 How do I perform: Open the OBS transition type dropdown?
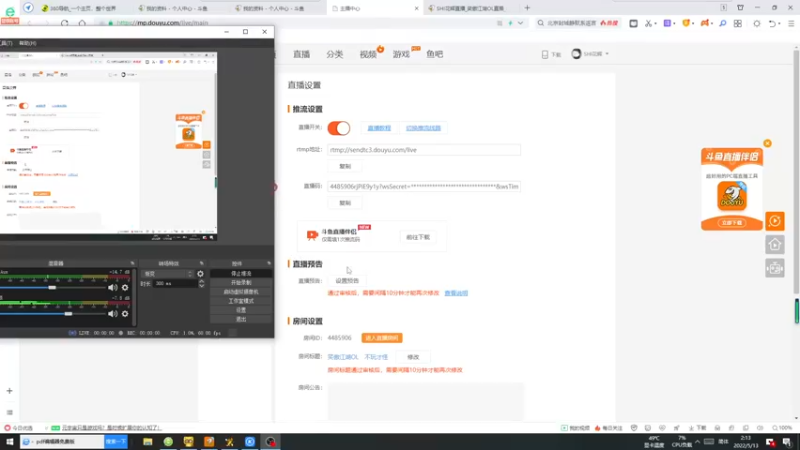(x=168, y=274)
